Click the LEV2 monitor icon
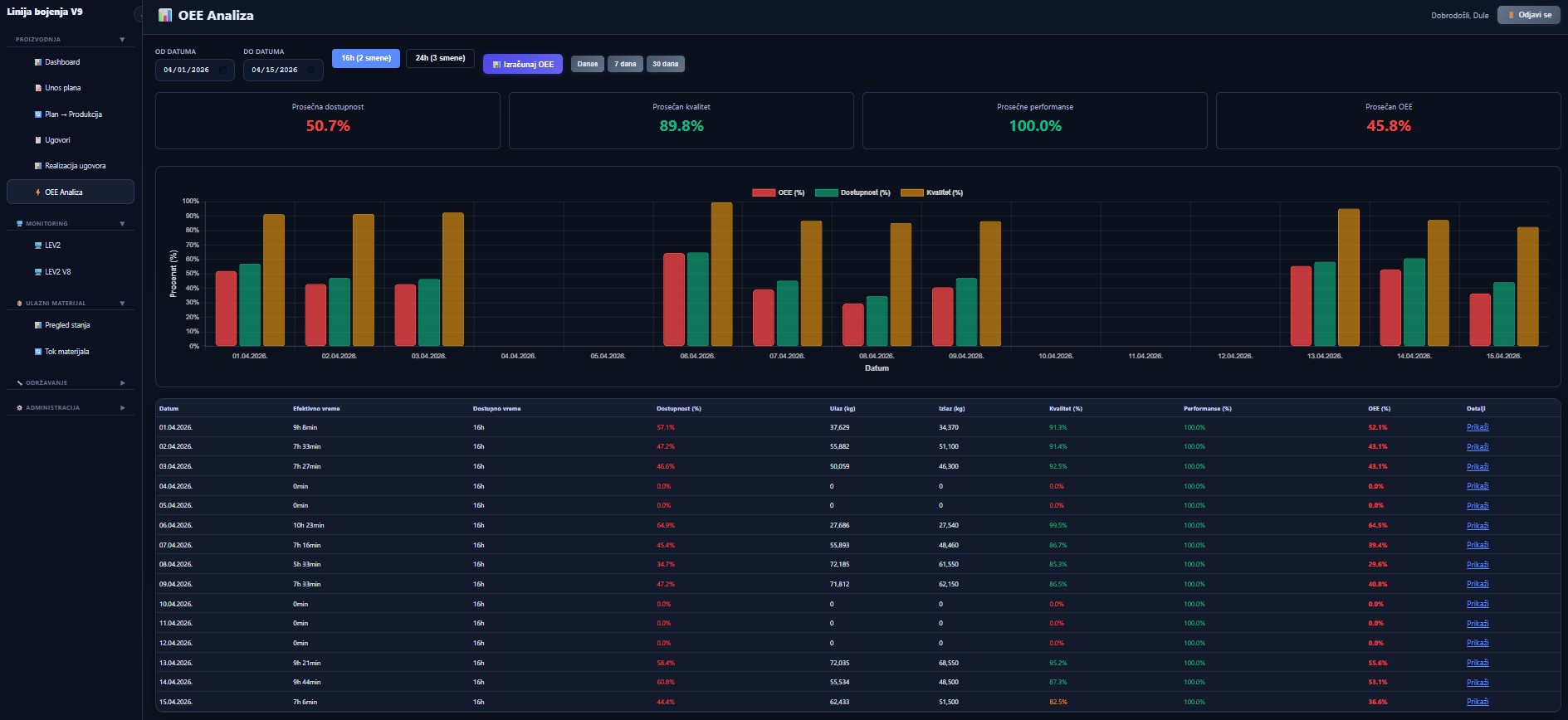 38,246
